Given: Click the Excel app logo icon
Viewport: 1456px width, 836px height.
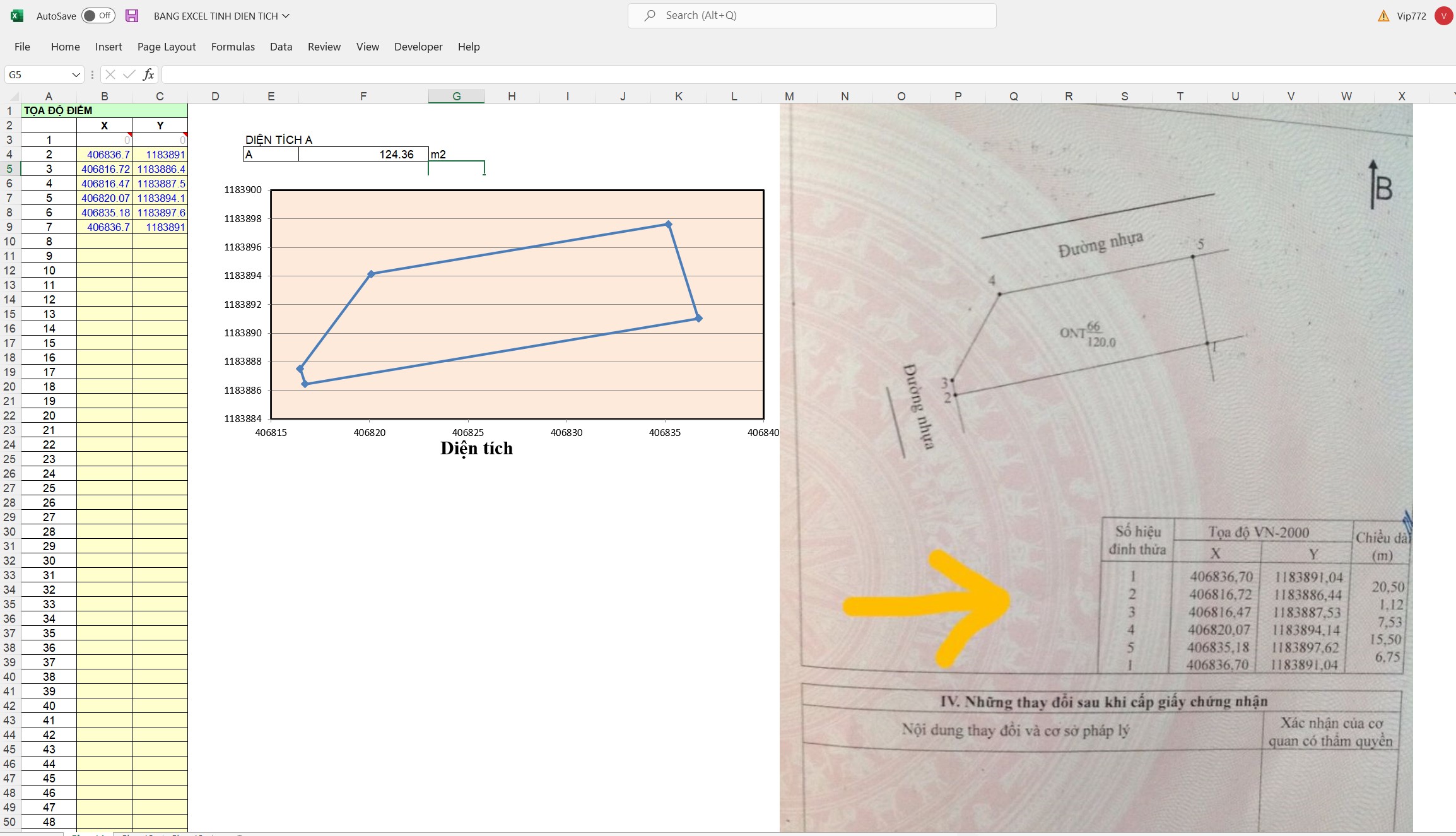Looking at the screenshot, I should (17, 16).
